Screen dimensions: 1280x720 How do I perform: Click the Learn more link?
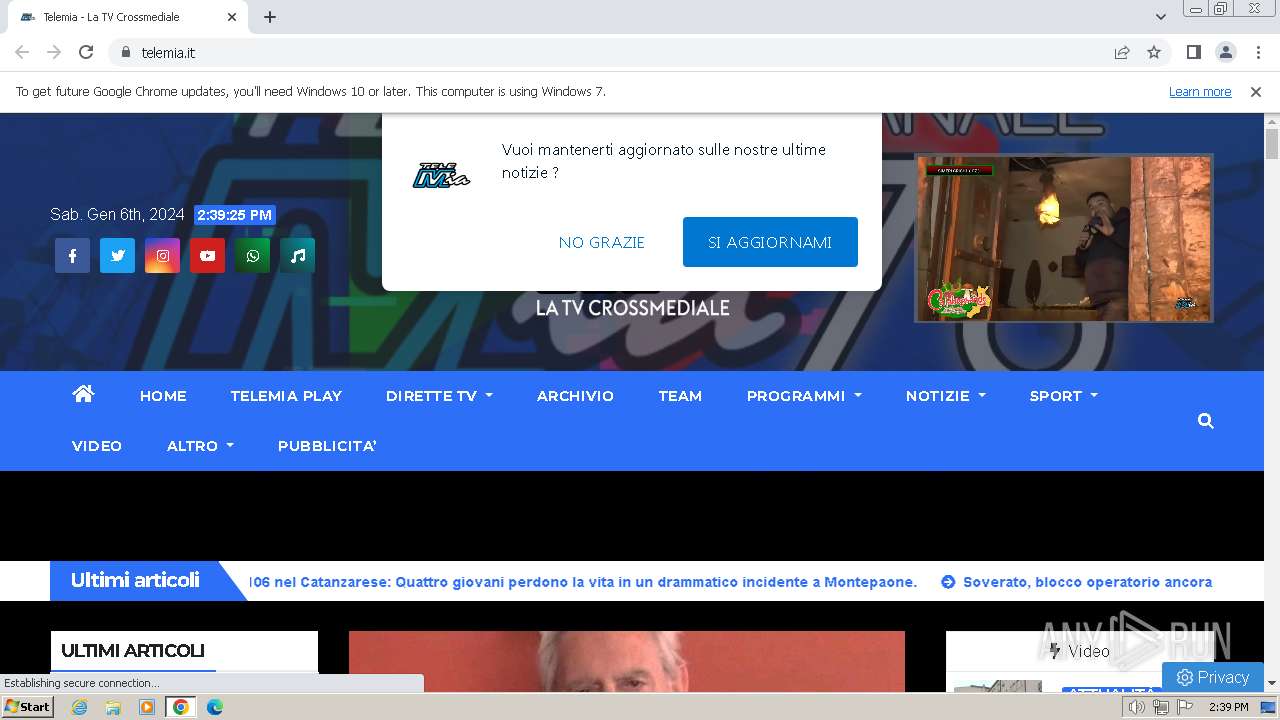(x=1200, y=92)
